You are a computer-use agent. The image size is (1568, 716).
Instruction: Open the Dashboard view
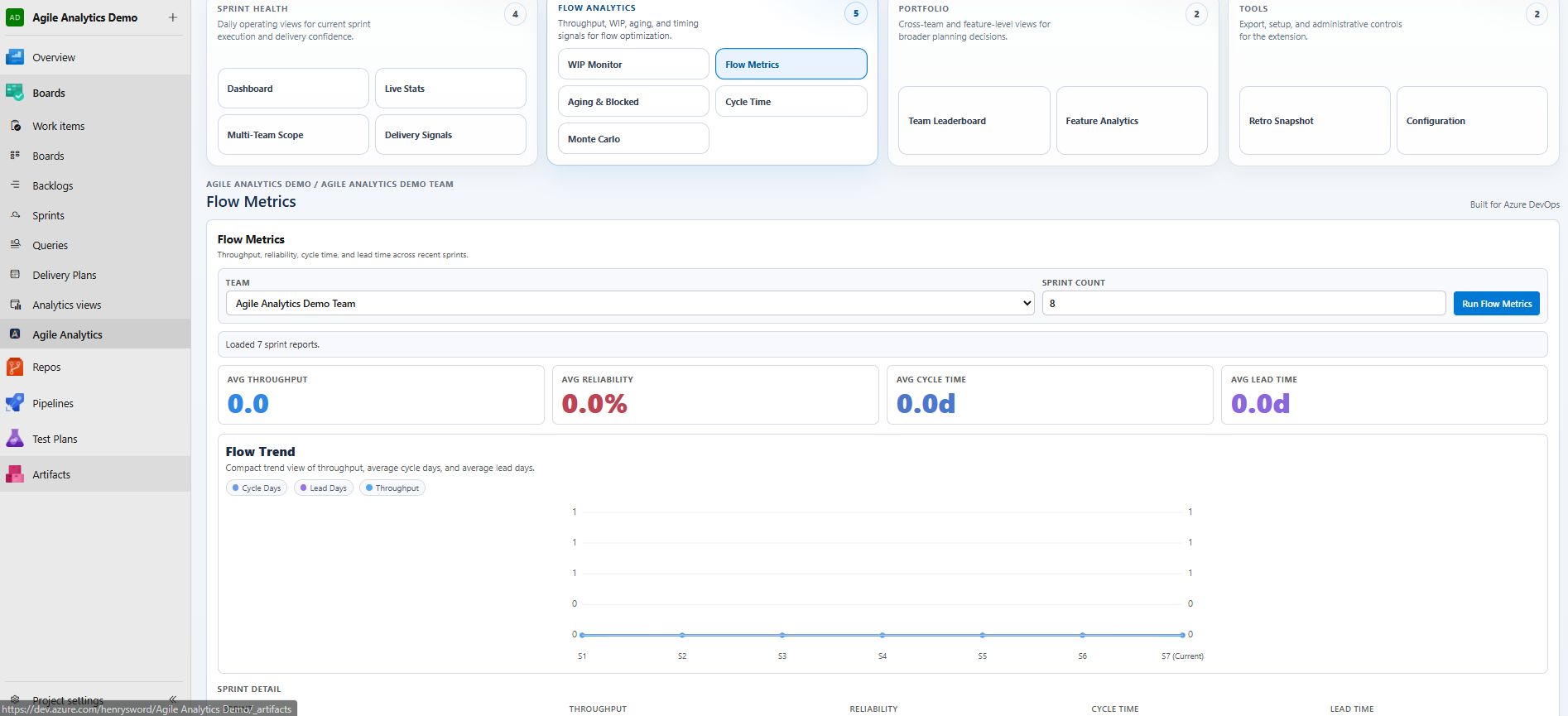293,89
